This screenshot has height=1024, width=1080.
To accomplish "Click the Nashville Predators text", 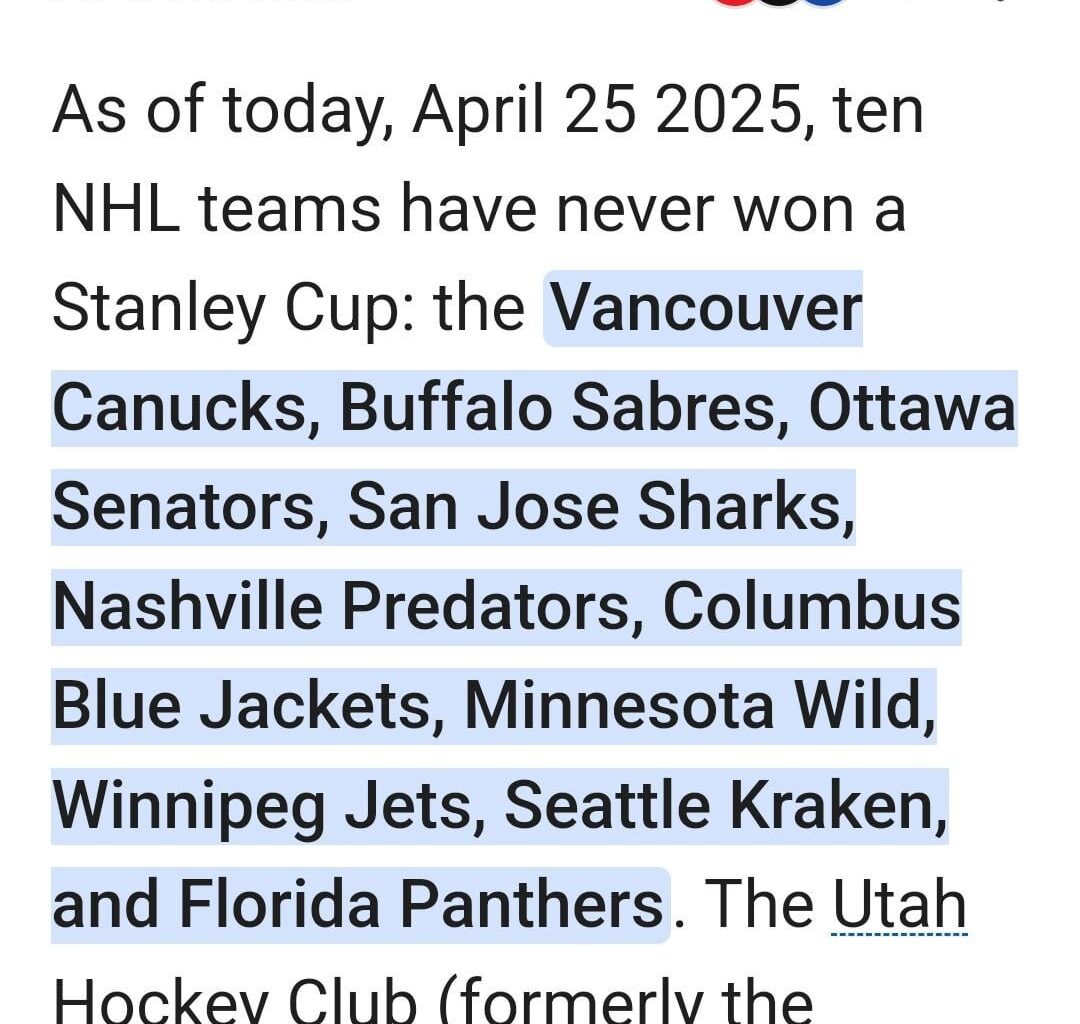I will pyautogui.click(x=347, y=607).
